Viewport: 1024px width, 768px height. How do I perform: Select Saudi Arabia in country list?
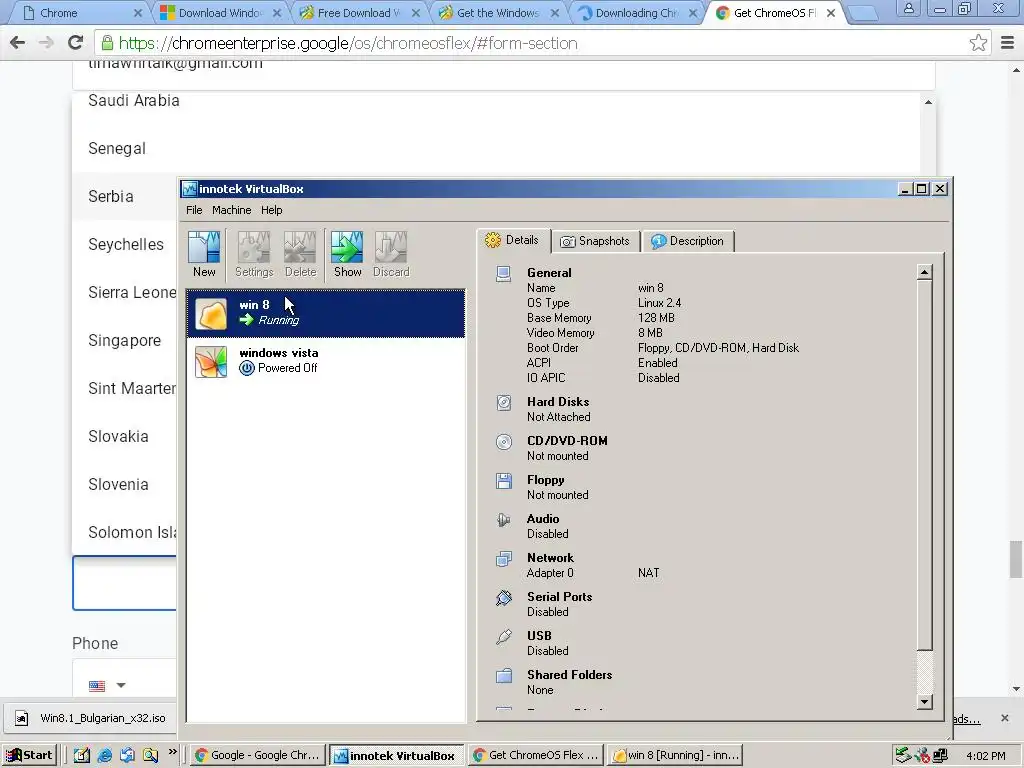(134, 101)
